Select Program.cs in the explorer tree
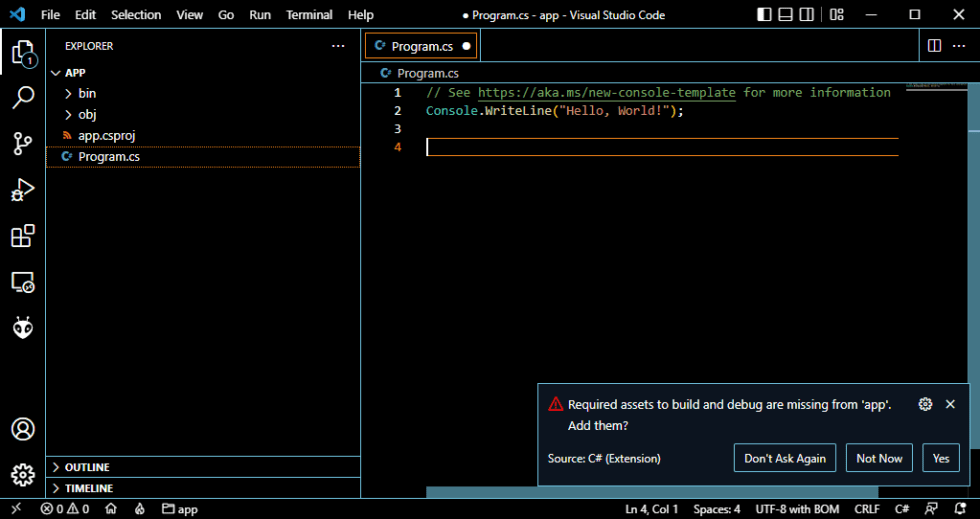 click(x=203, y=157)
